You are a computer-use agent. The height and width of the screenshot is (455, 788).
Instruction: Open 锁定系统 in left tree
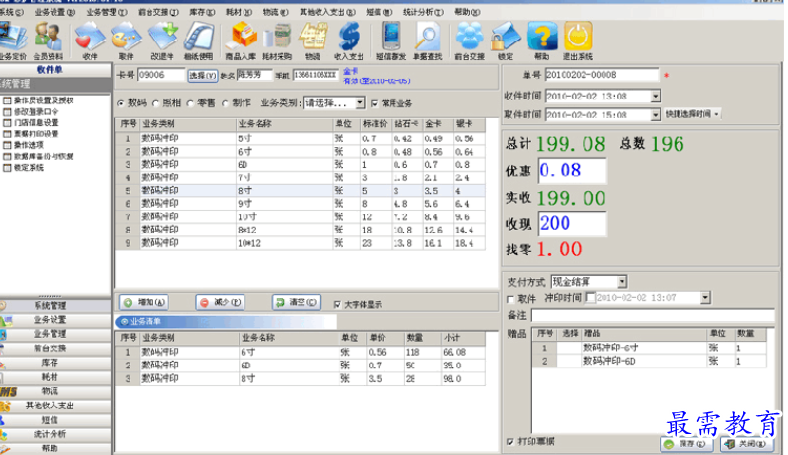(28, 167)
